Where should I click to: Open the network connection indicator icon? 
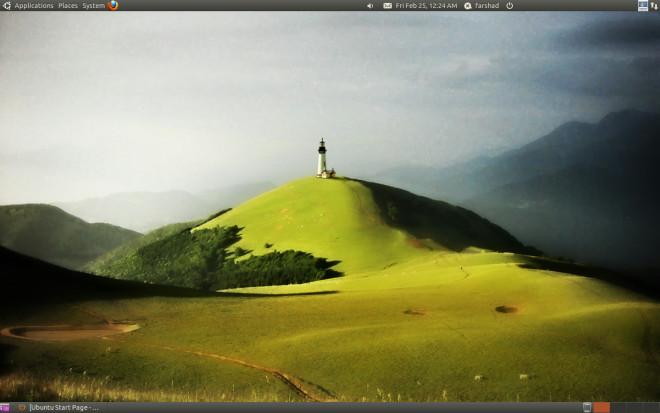click(x=654, y=5)
